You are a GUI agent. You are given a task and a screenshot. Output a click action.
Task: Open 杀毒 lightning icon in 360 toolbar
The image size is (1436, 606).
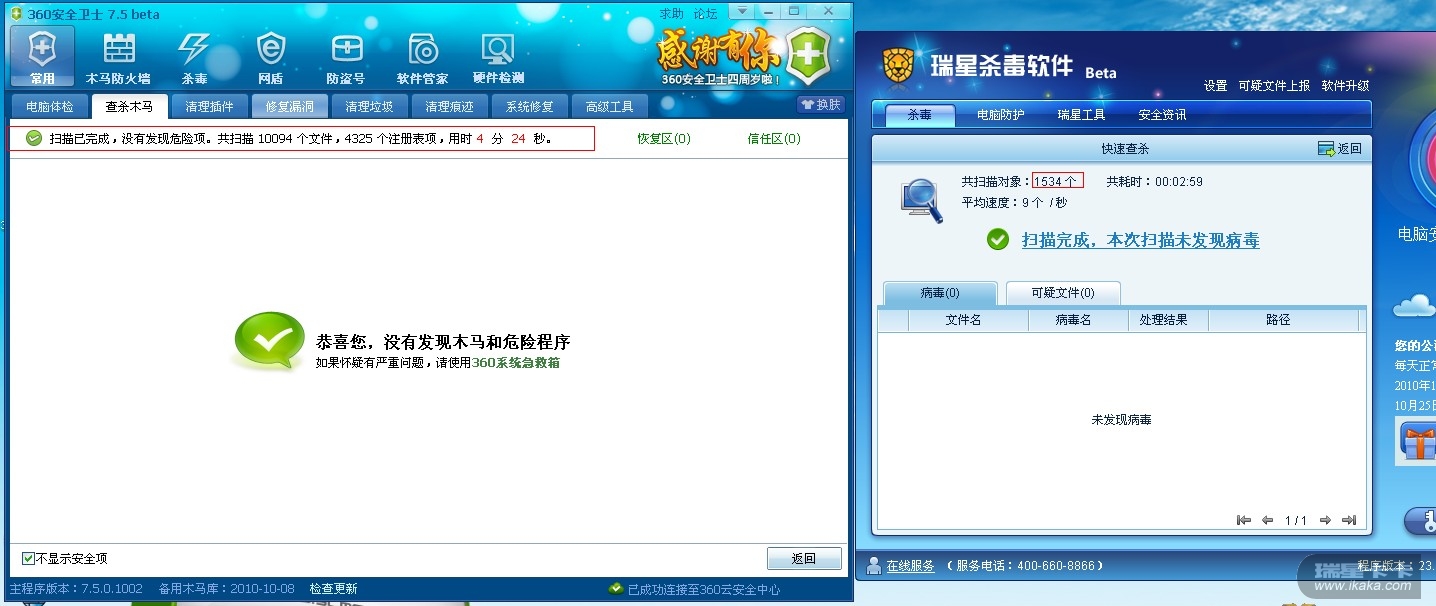click(194, 57)
